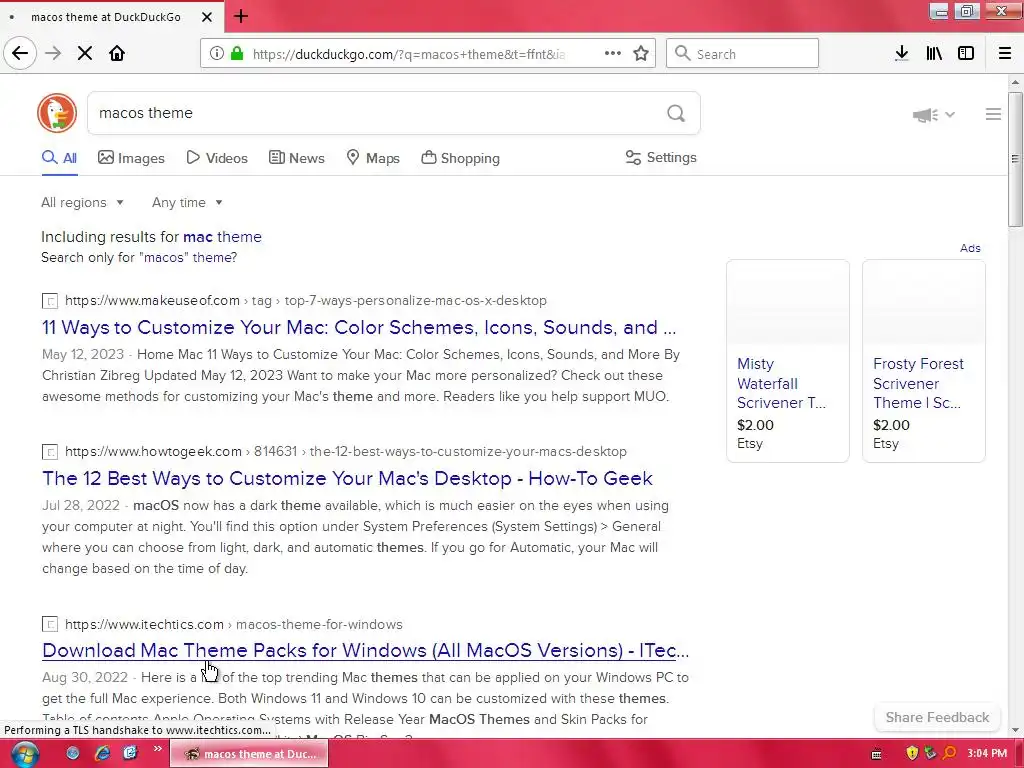Expand the taskbar quick launch chevron
This screenshot has height=768, width=1024.
pos(157,749)
